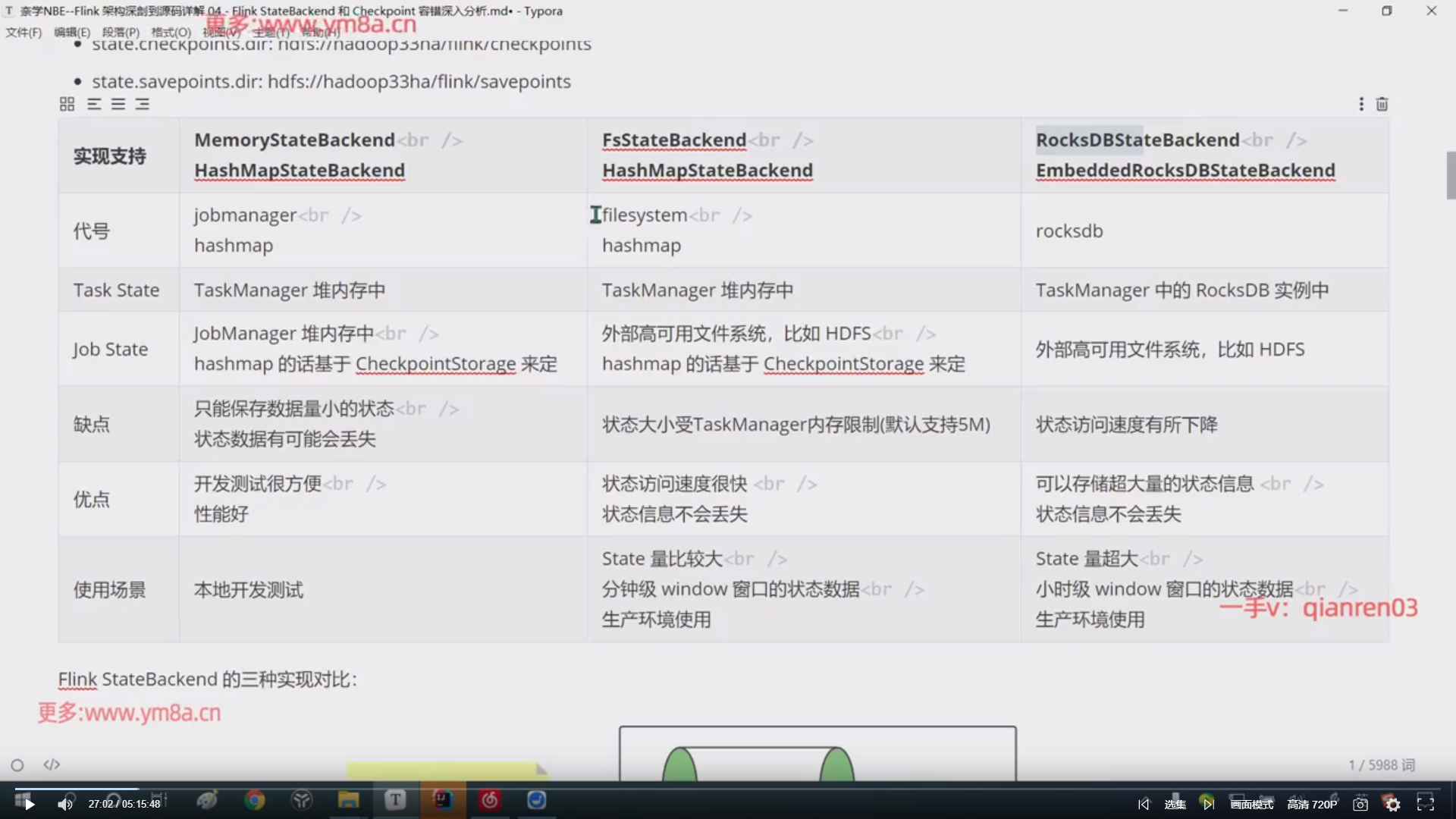
Task: Expand the 画面模式 picture mode options
Action: pos(1251,804)
